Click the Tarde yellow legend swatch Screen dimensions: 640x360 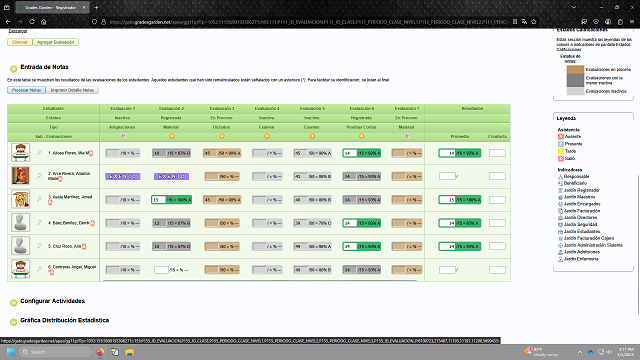pyautogui.click(x=561, y=151)
